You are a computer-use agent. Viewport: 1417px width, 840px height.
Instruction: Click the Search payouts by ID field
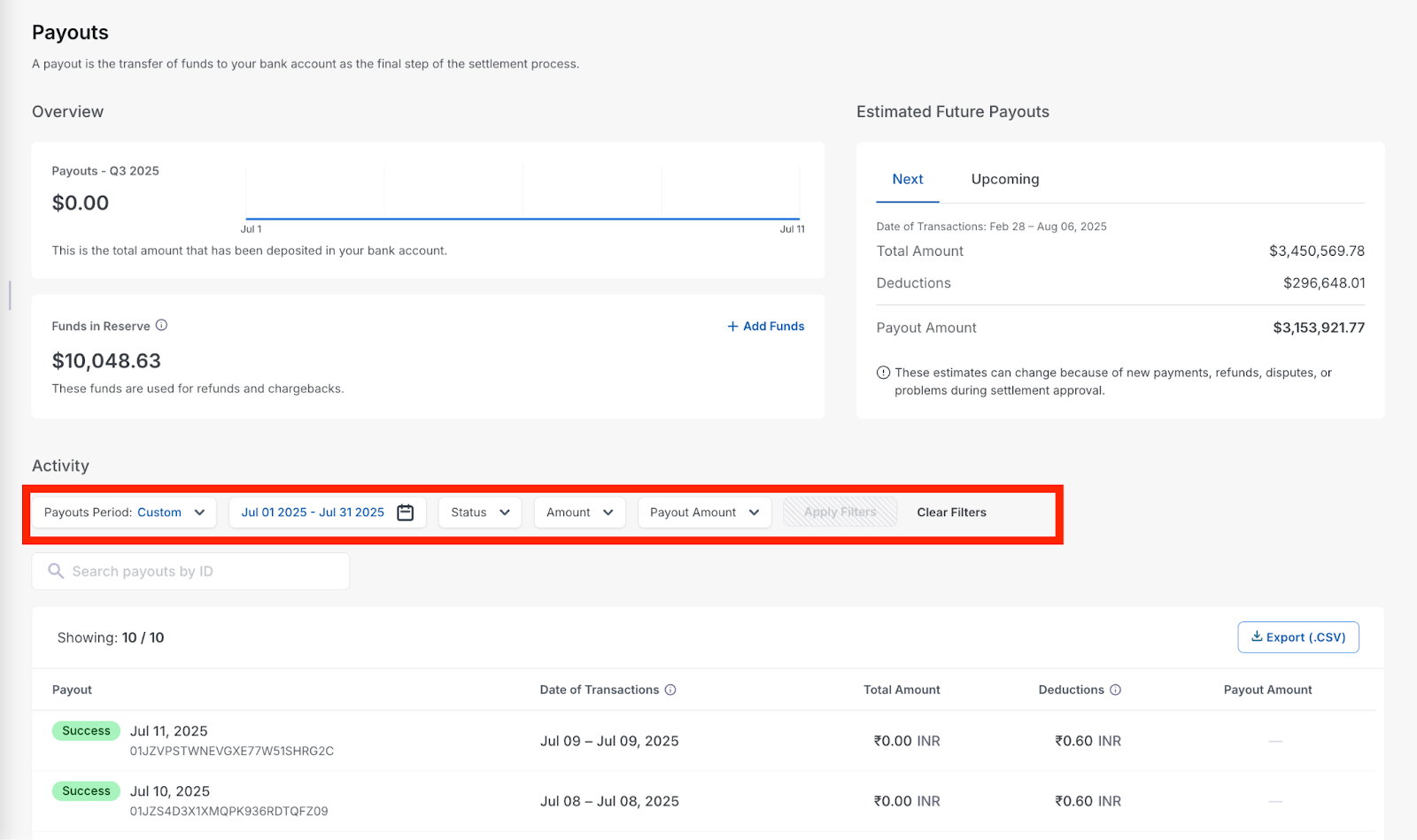tap(191, 571)
